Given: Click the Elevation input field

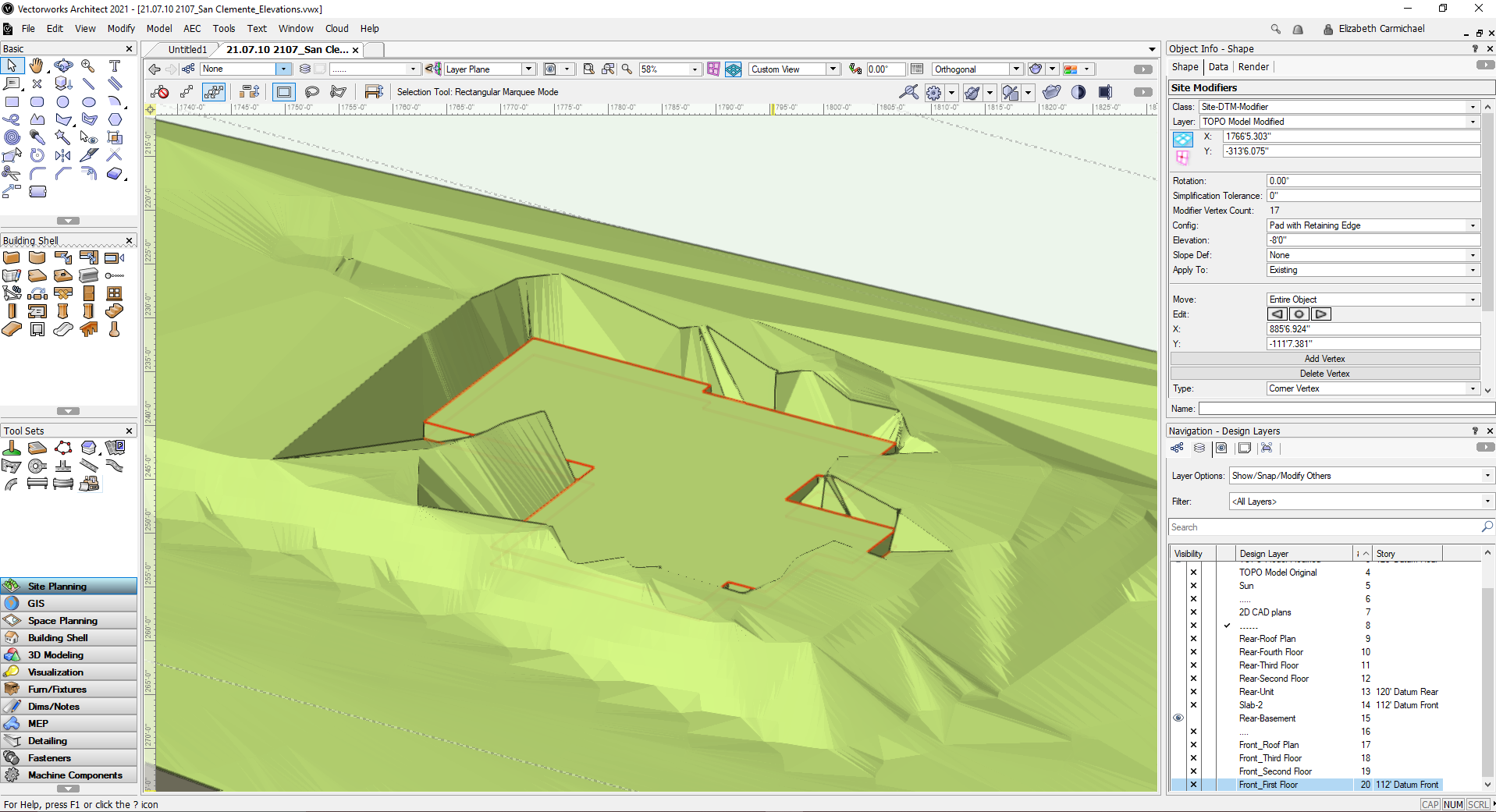Looking at the screenshot, I should tap(1373, 240).
